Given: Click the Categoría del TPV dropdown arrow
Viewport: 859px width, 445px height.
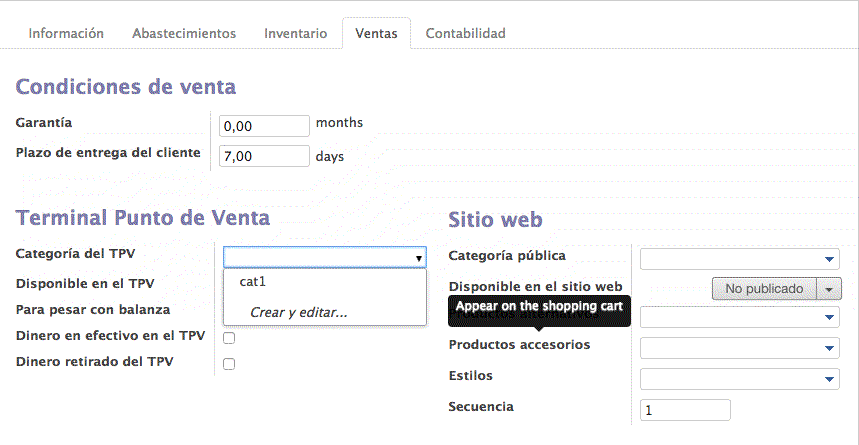Looking at the screenshot, I should click(x=419, y=258).
